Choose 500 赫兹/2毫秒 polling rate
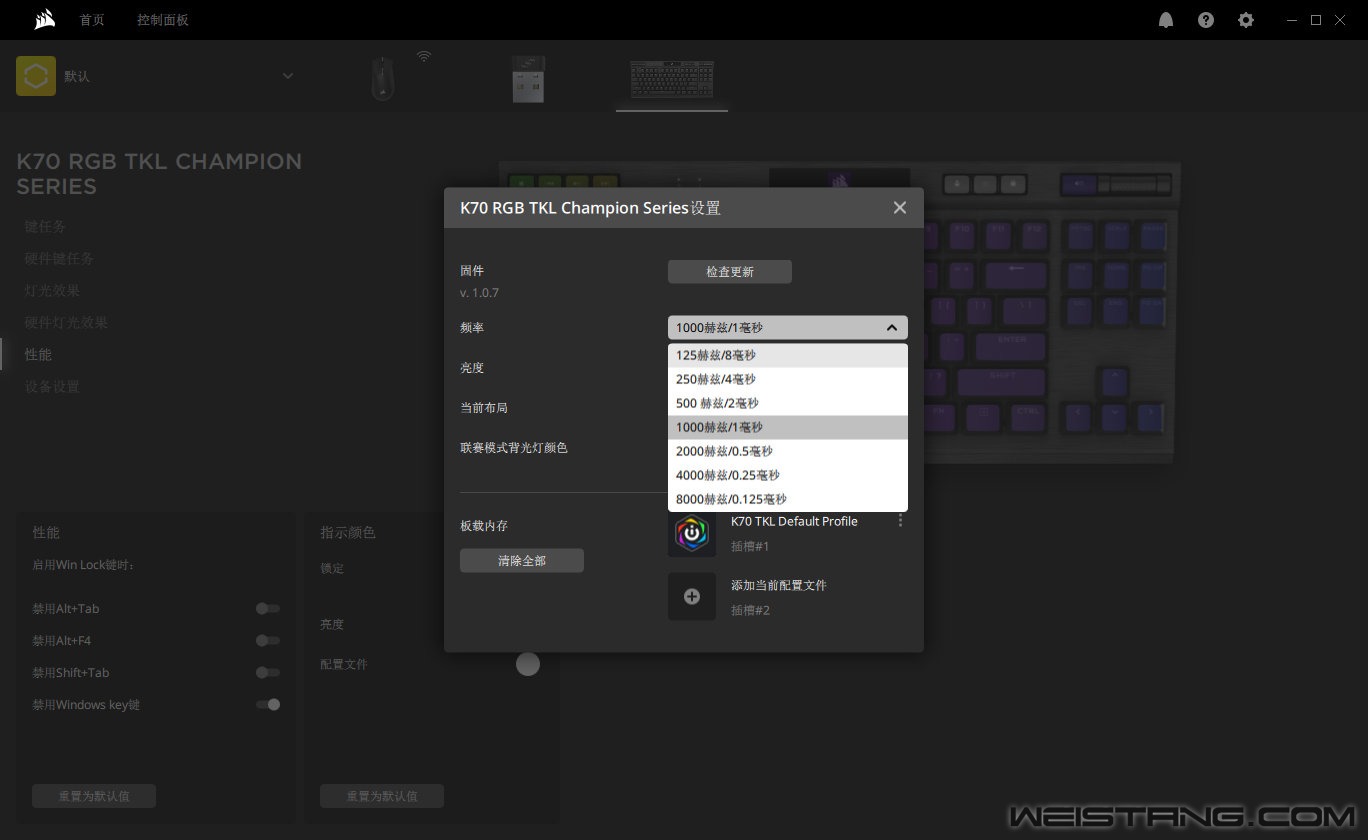 788,404
